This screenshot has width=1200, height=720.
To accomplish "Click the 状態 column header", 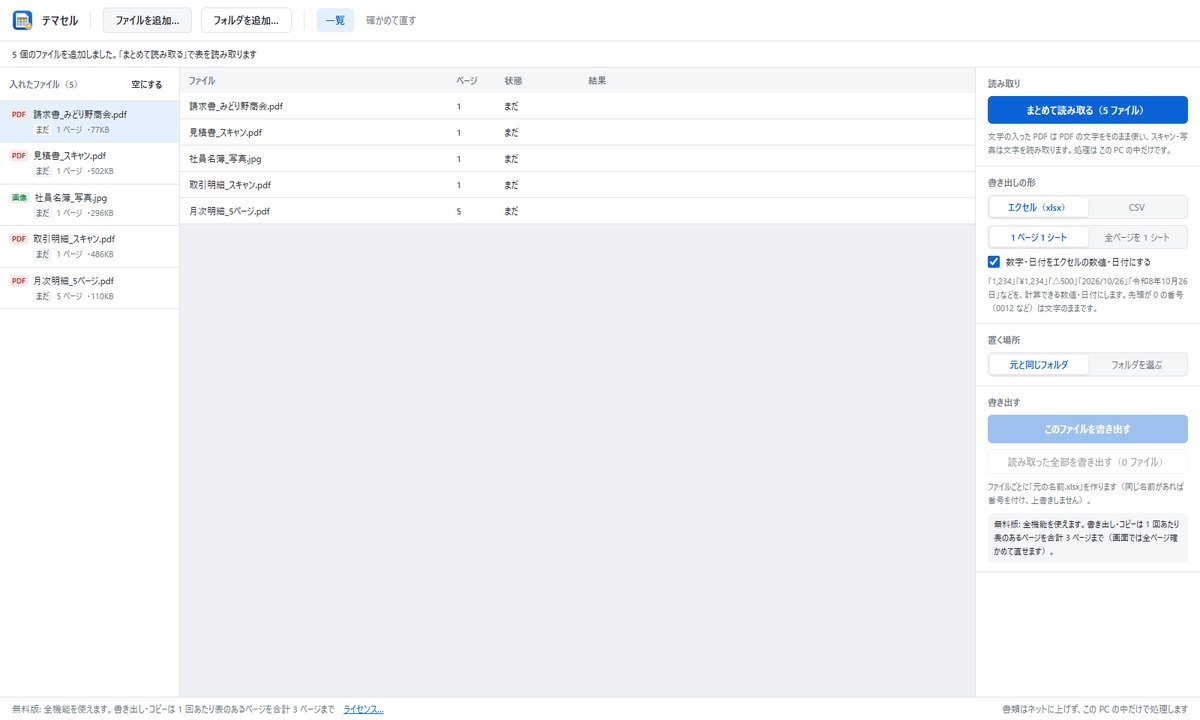I will click(x=513, y=80).
